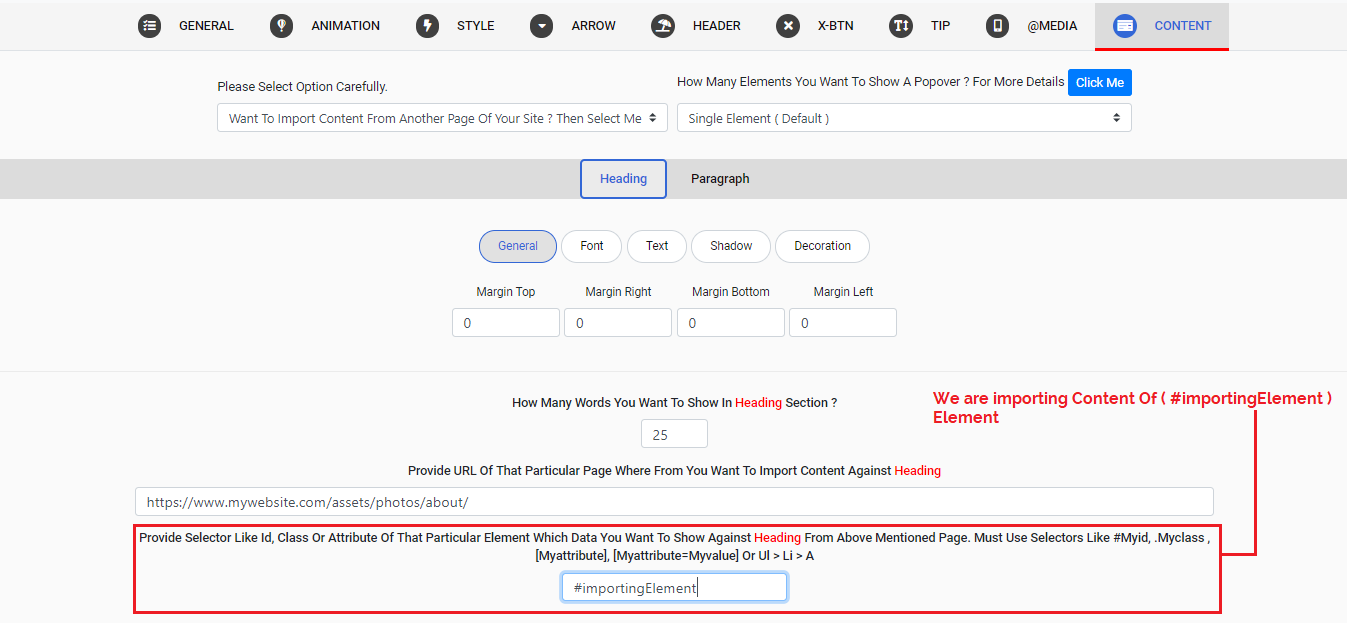Expand the Single Element (Default) dropdown
The width and height of the screenshot is (1347, 623).
(903, 118)
